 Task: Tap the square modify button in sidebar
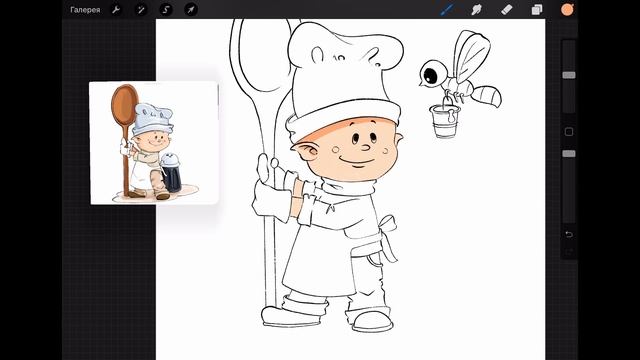pyautogui.click(x=569, y=132)
